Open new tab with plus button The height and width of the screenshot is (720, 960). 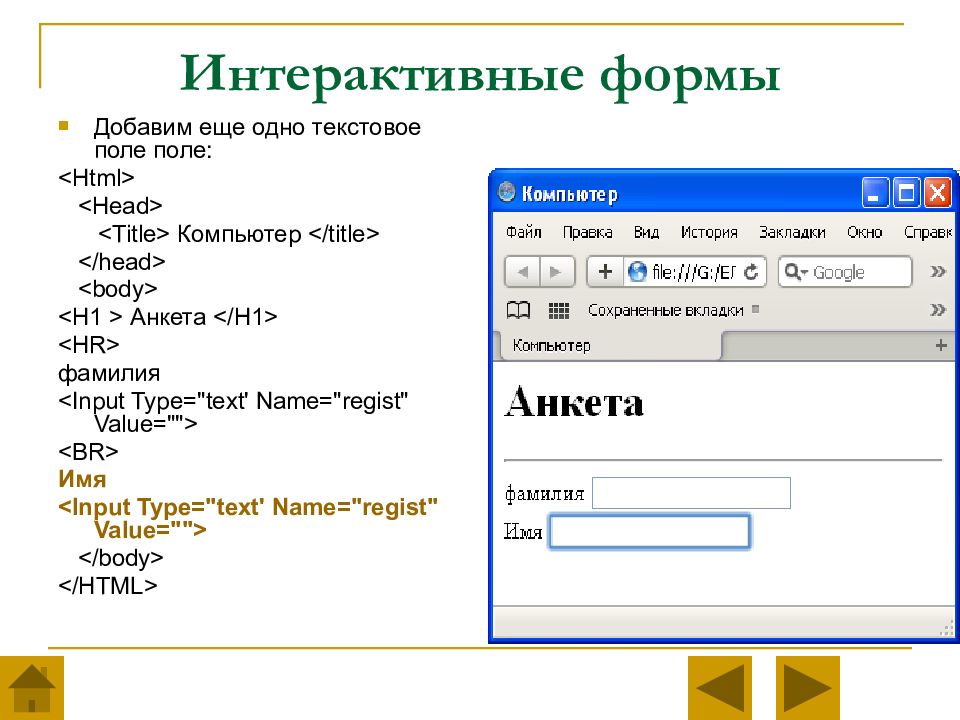click(941, 346)
